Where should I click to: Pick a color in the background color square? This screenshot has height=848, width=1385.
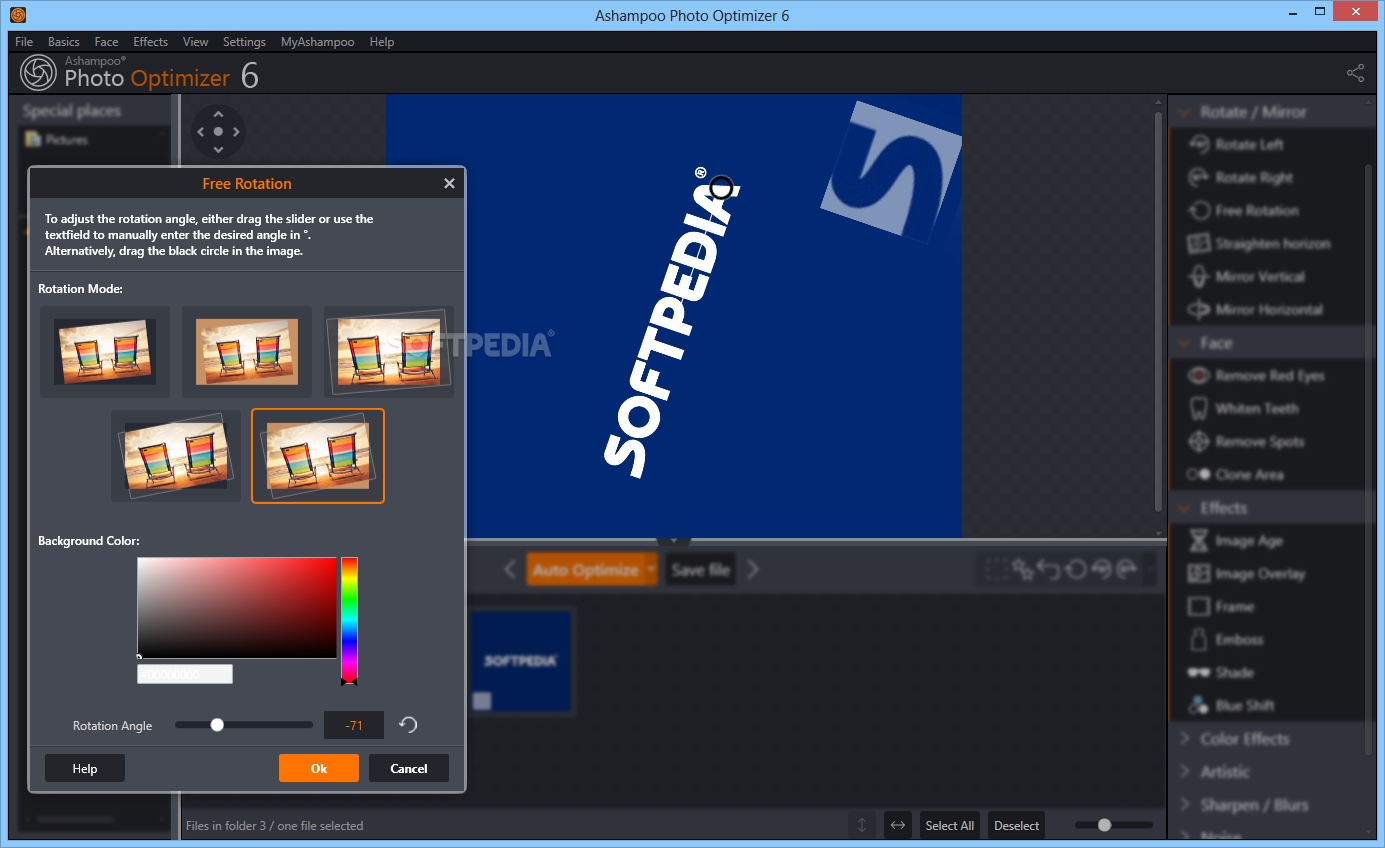(237, 608)
